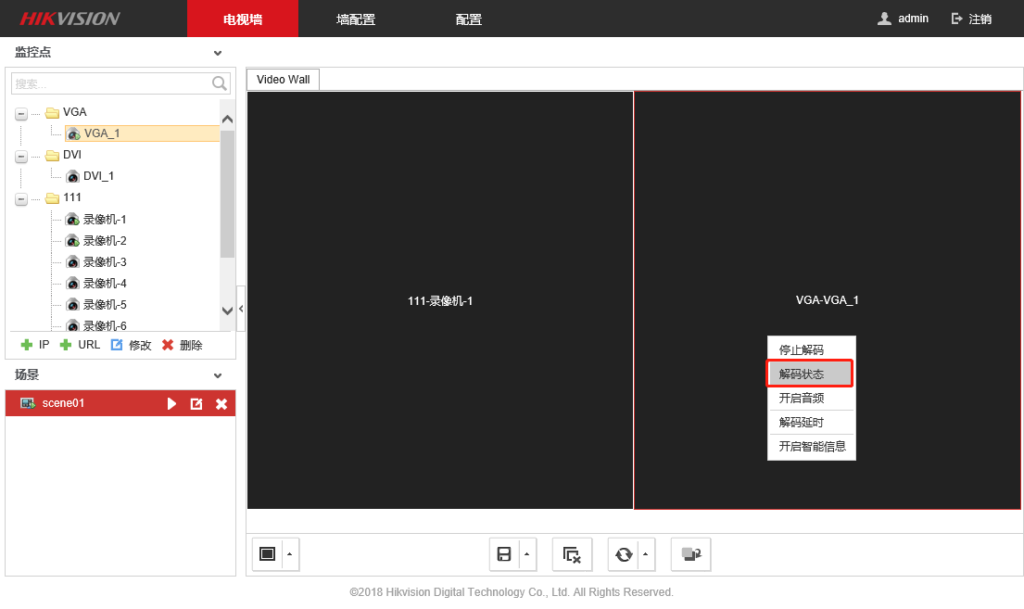The height and width of the screenshot is (609, 1024).
Task: Click the 注销 logout link
Action: (x=971, y=19)
